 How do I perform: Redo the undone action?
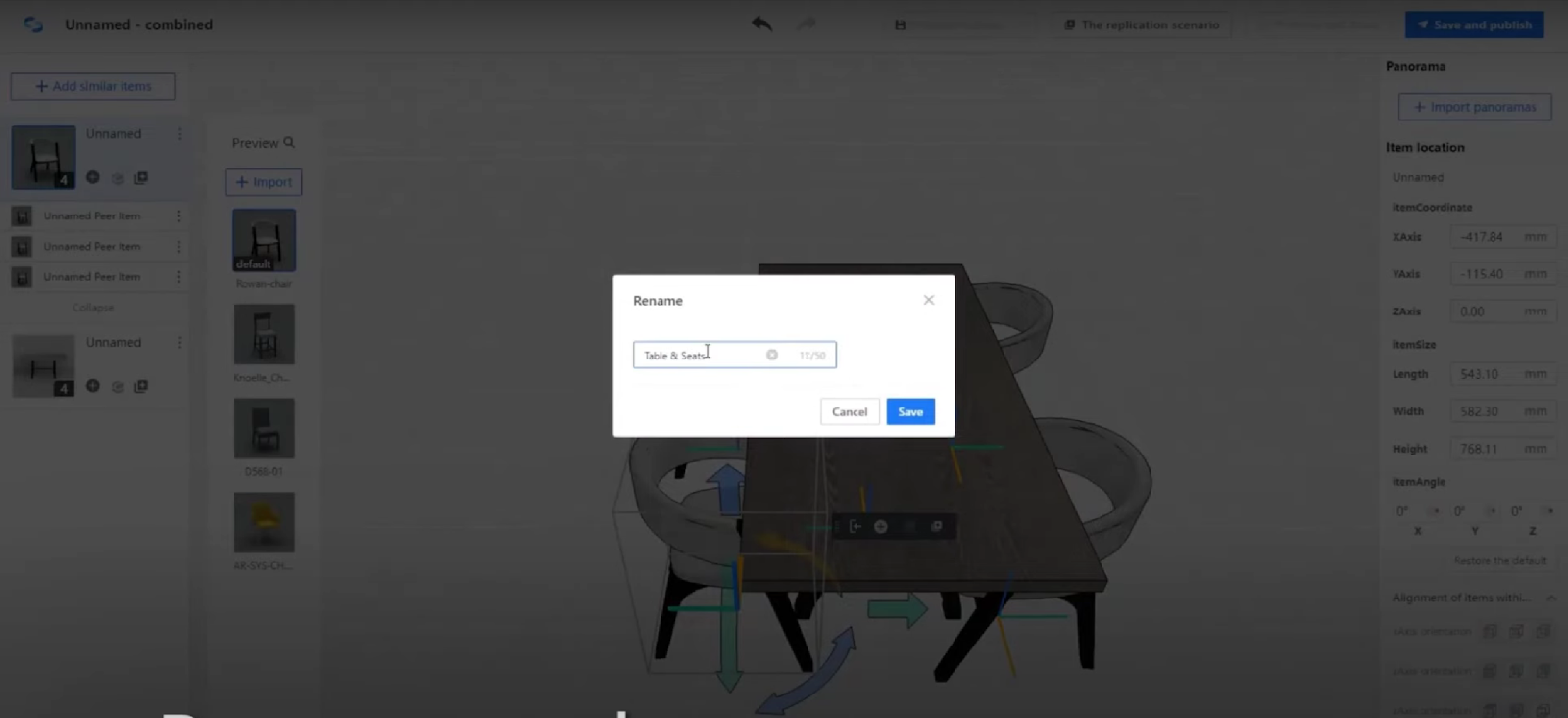tap(807, 24)
